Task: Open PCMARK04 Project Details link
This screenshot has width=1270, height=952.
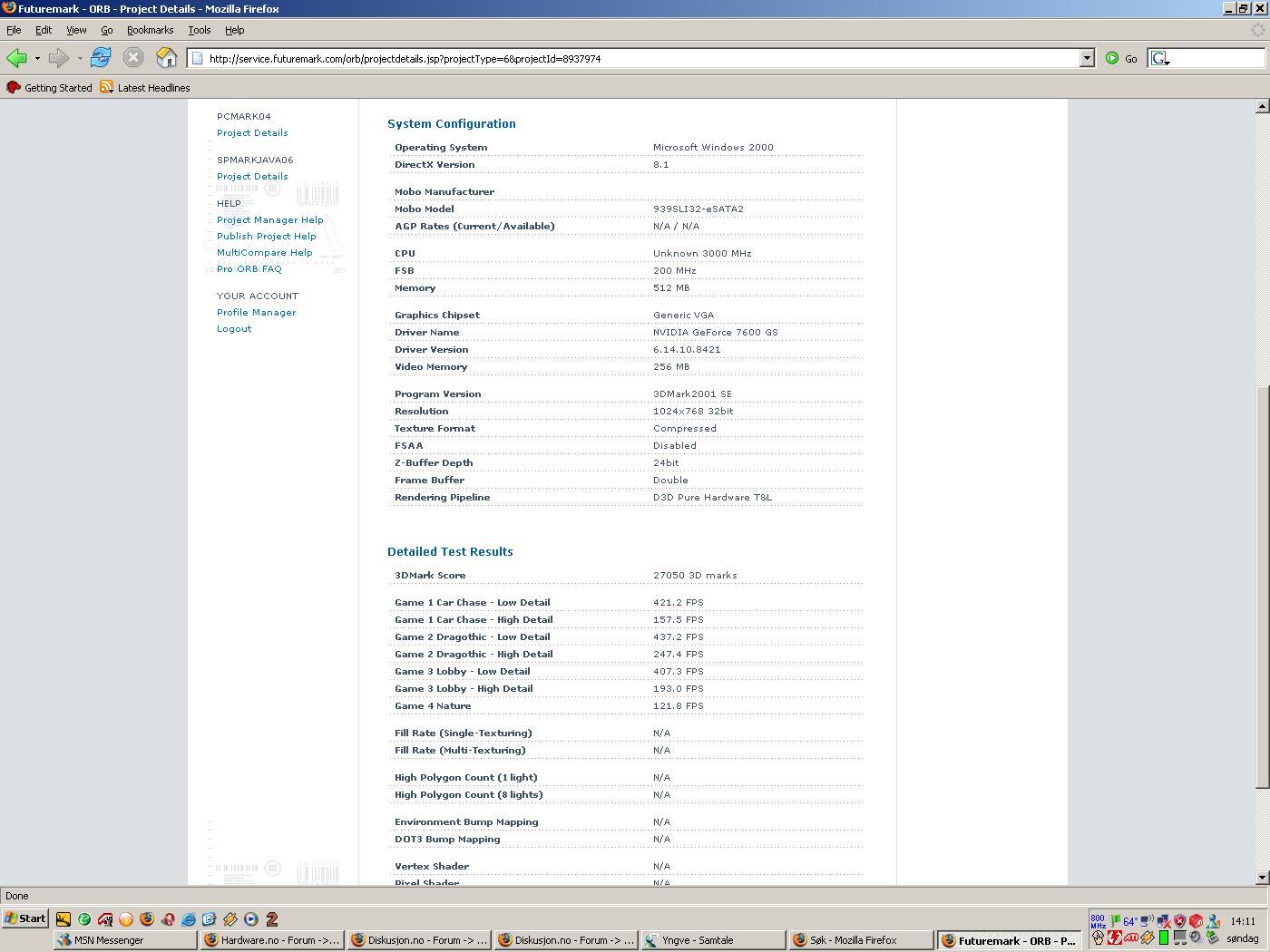Action: [252, 133]
